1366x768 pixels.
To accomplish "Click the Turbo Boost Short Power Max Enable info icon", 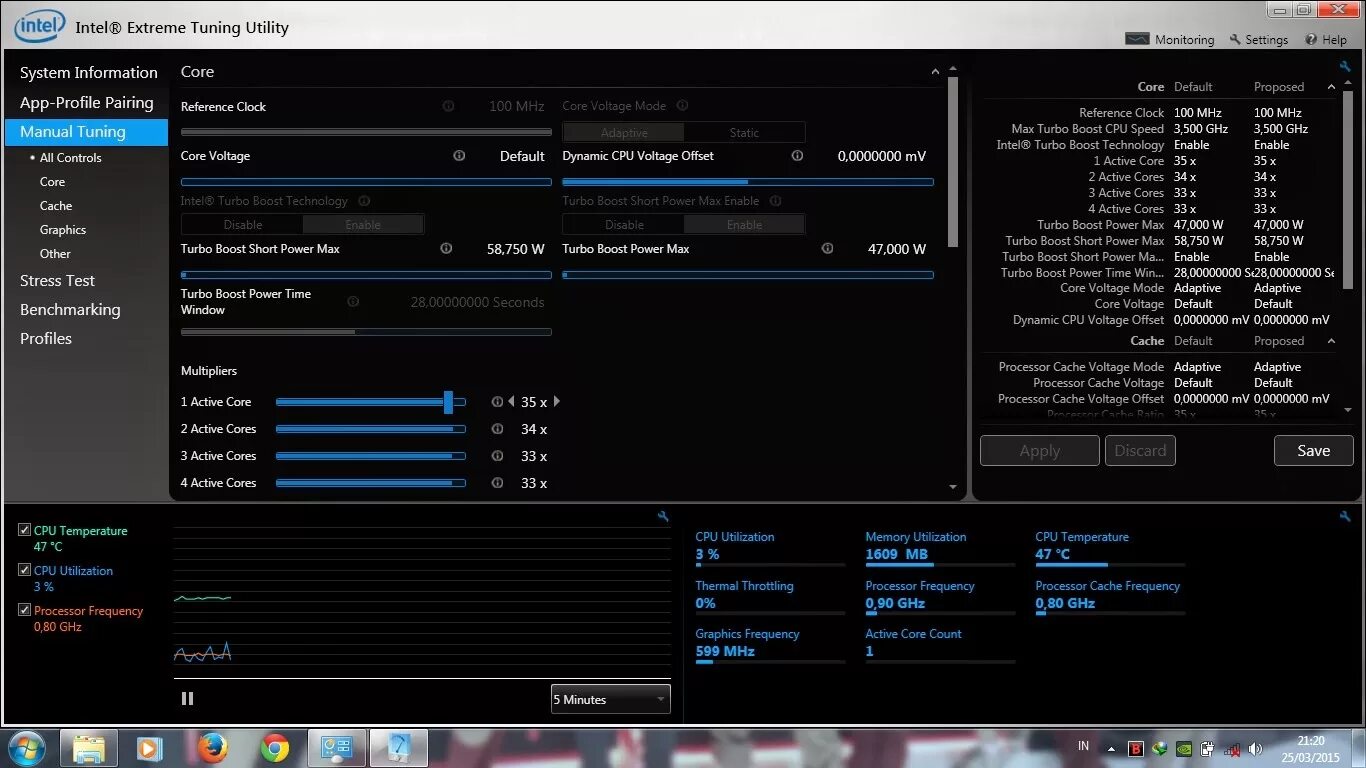I will pos(776,201).
